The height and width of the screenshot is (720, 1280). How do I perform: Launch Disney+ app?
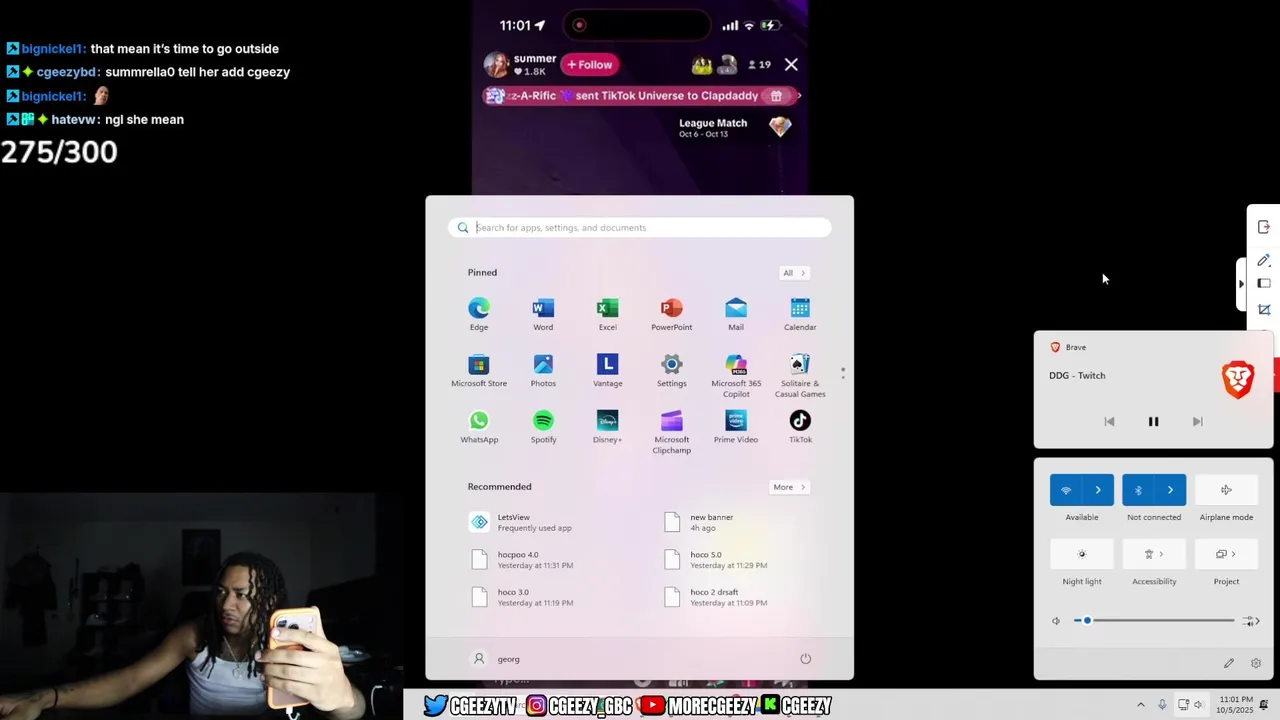tap(607, 426)
